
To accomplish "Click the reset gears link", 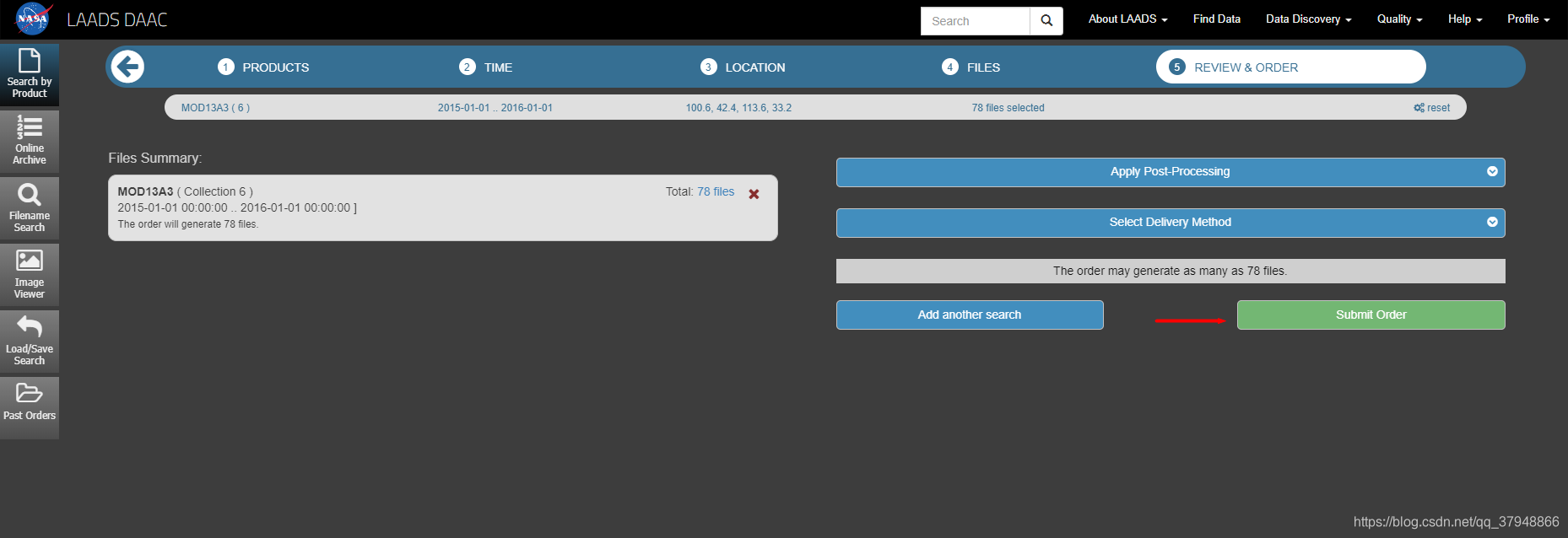I will tap(1432, 108).
